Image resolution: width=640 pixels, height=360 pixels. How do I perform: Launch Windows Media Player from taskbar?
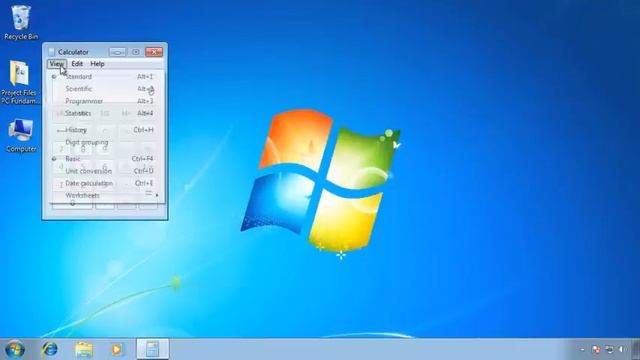(117, 349)
